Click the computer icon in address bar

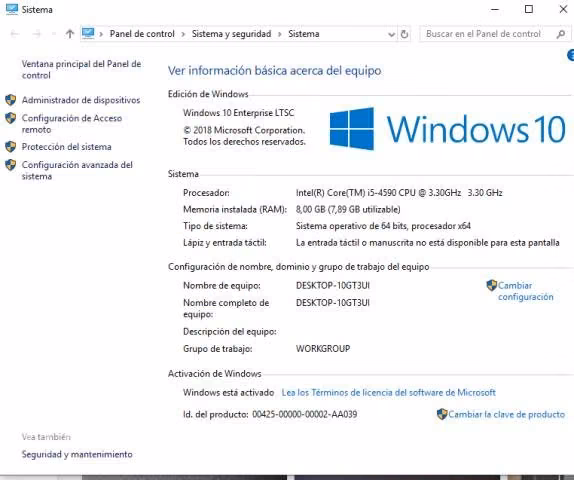tap(88, 33)
